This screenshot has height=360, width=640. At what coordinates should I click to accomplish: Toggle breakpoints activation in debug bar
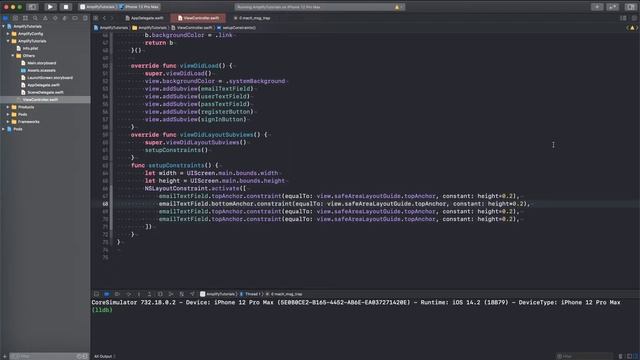(107, 294)
